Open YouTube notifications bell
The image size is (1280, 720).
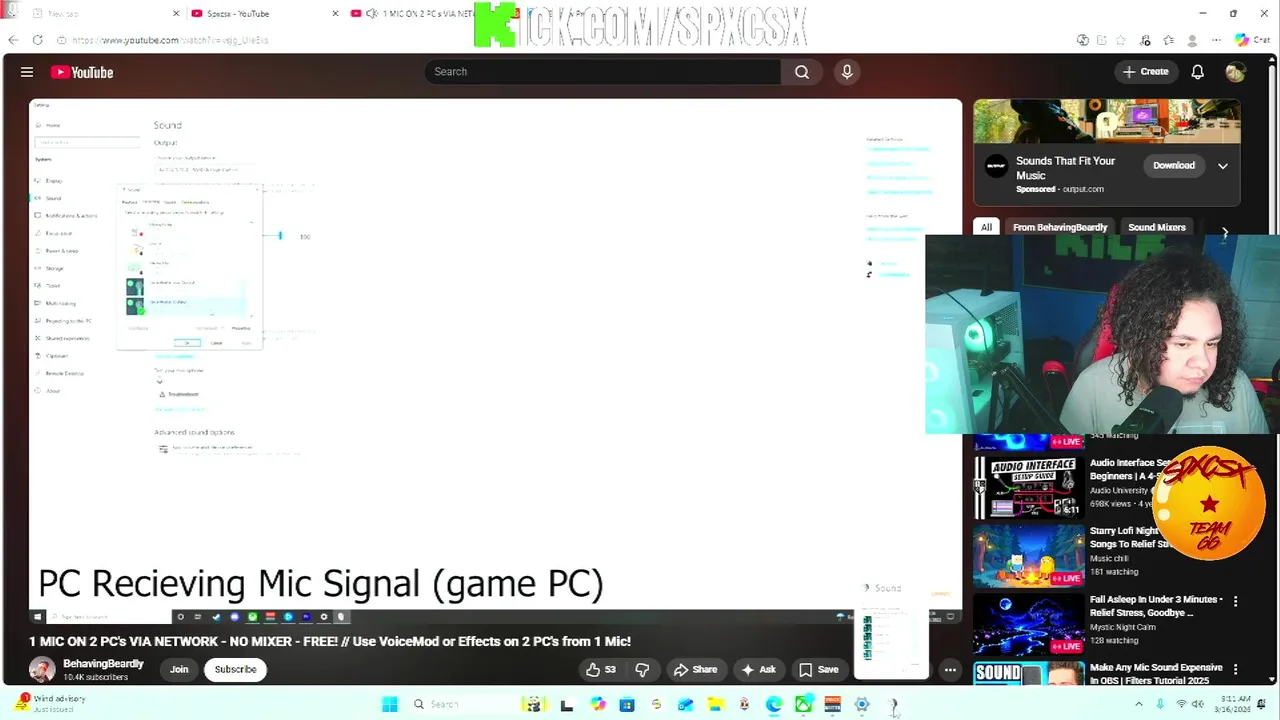coord(1197,72)
